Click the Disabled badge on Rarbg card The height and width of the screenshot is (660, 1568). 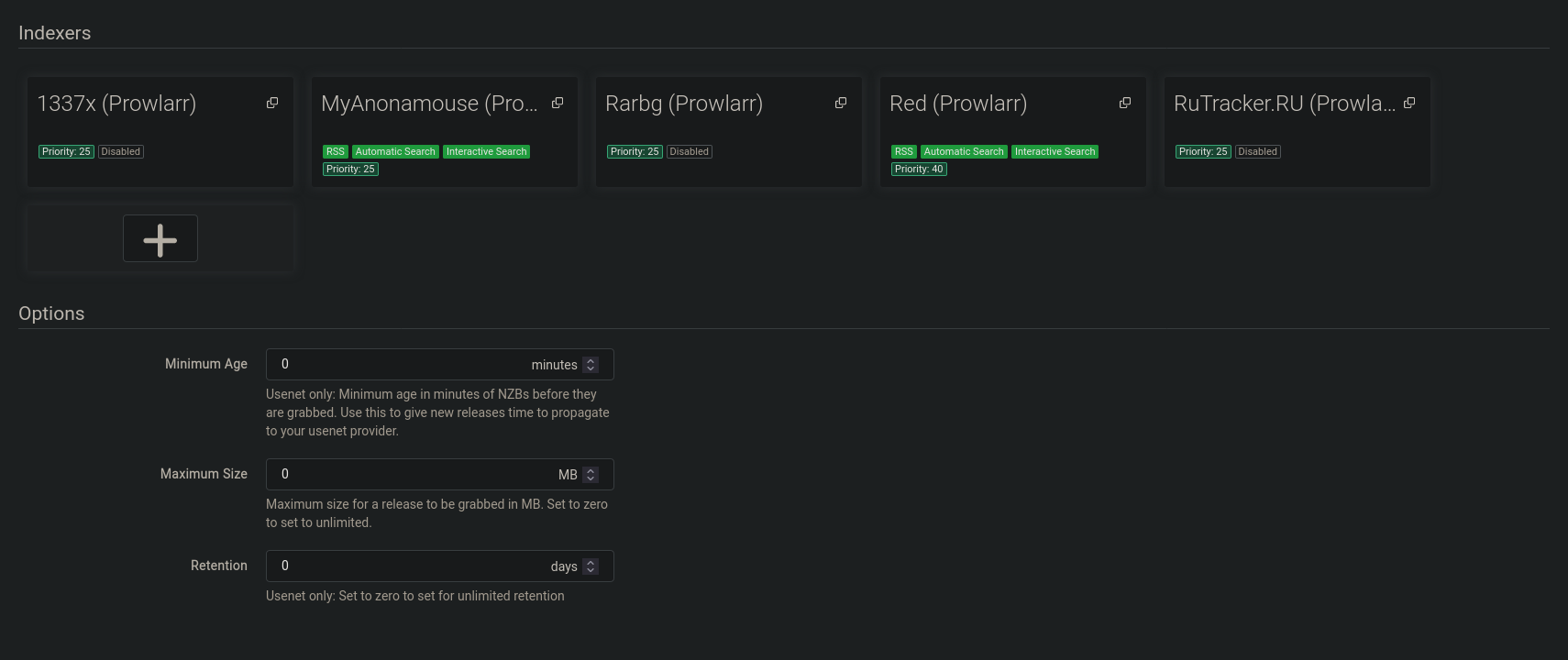click(690, 151)
